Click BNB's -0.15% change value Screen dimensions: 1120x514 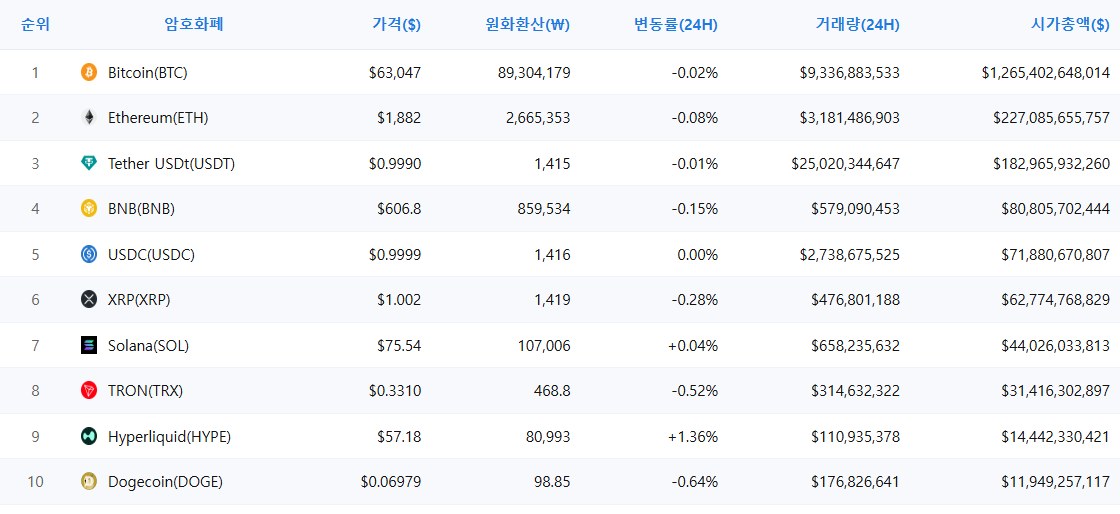(695, 209)
